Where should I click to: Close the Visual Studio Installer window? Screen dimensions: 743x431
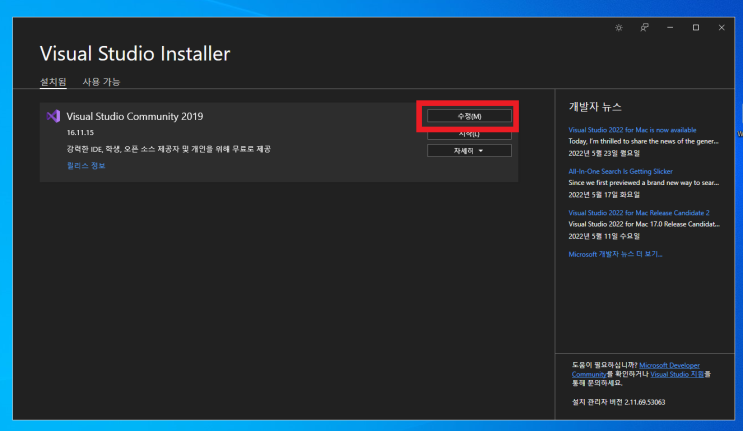tap(721, 28)
